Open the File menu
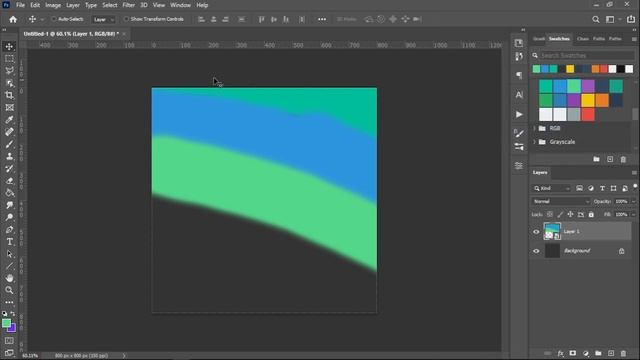This screenshot has height=360, width=640. click(x=20, y=5)
